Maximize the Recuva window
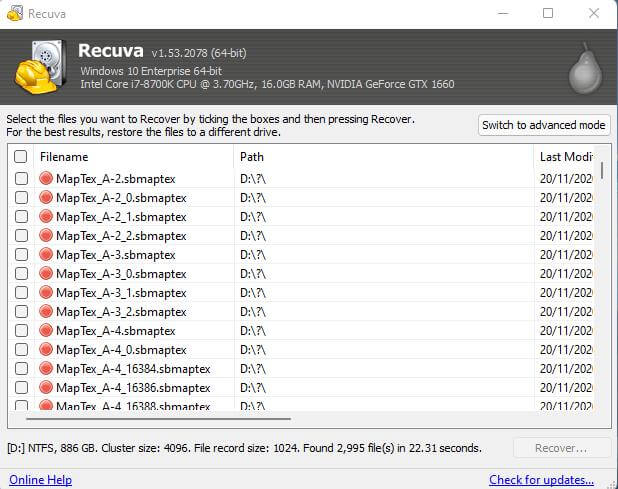Viewport: 618px width, 489px height. pyautogui.click(x=548, y=13)
